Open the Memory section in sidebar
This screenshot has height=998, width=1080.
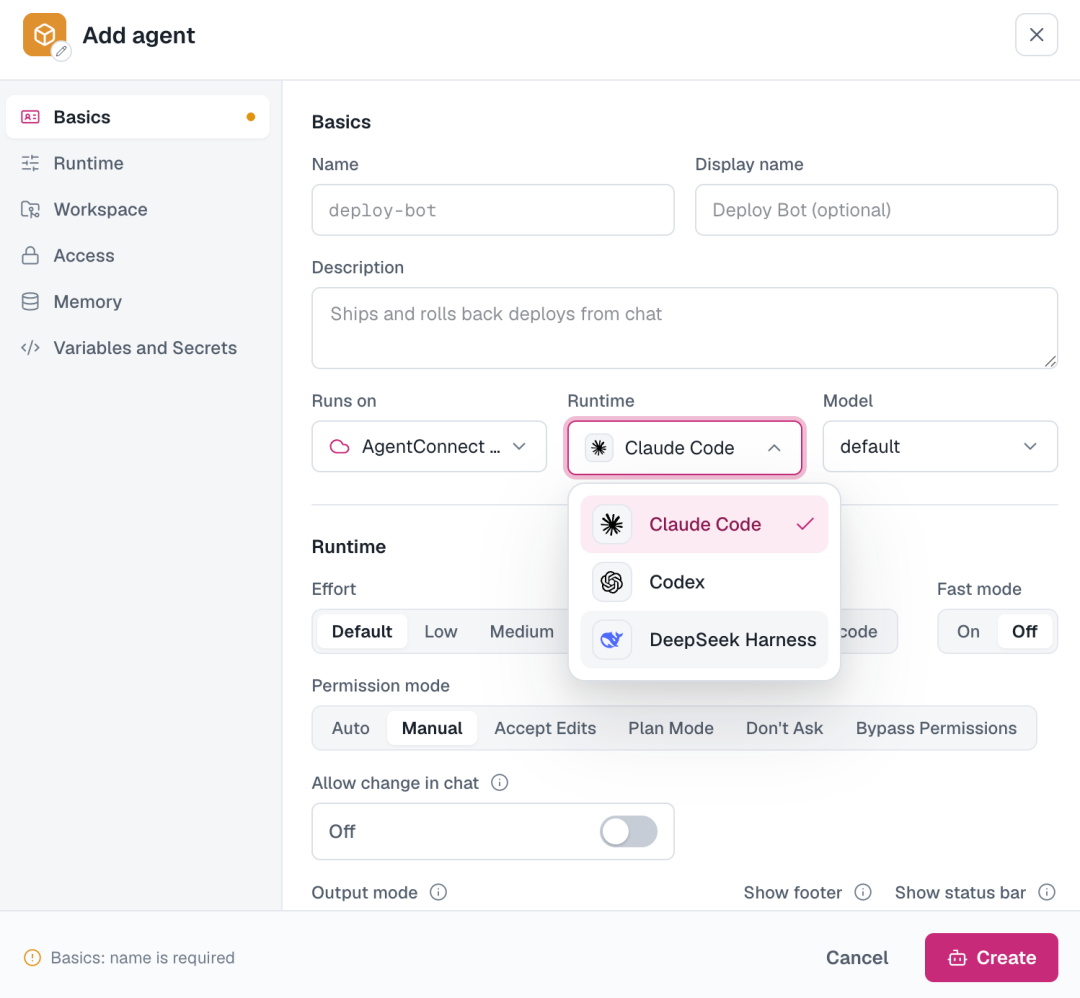click(x=138, y=302)
